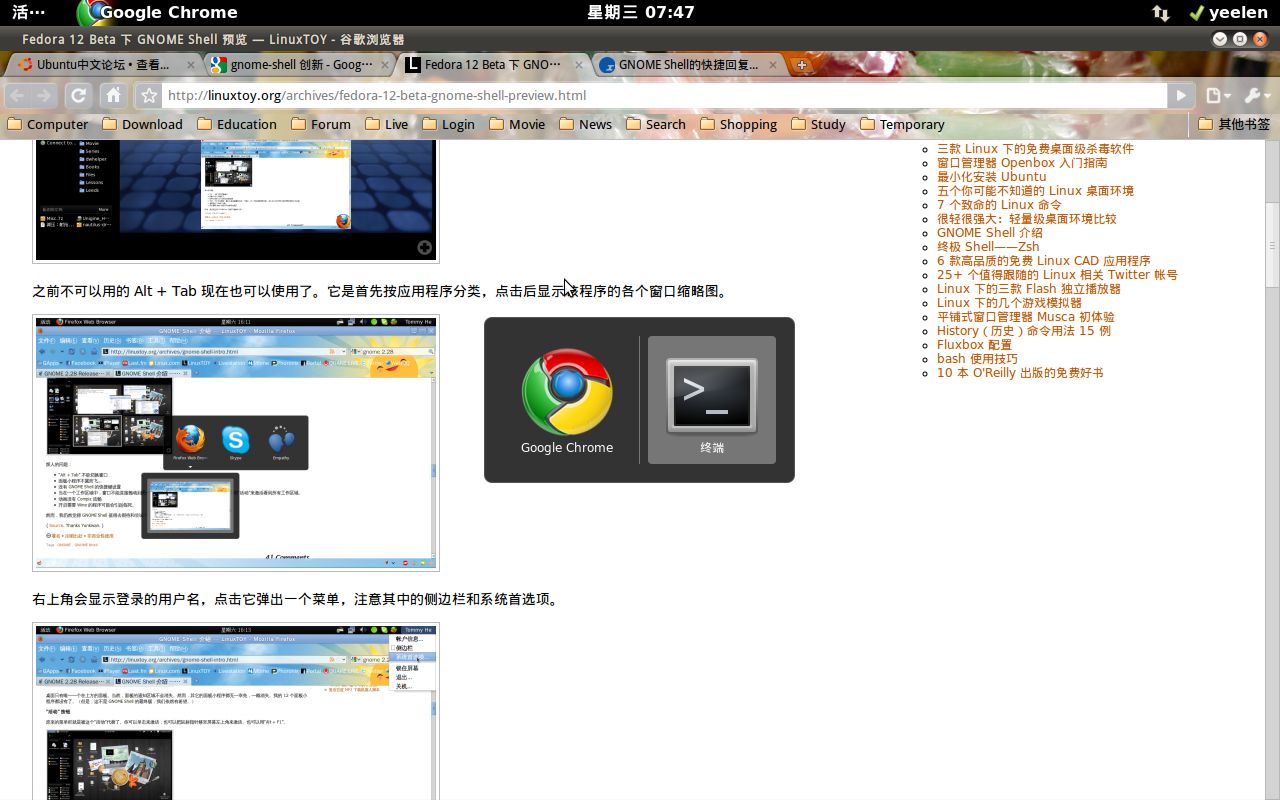
Task: Open link bash 使用技巧
Action: click(x=977, y=358)
